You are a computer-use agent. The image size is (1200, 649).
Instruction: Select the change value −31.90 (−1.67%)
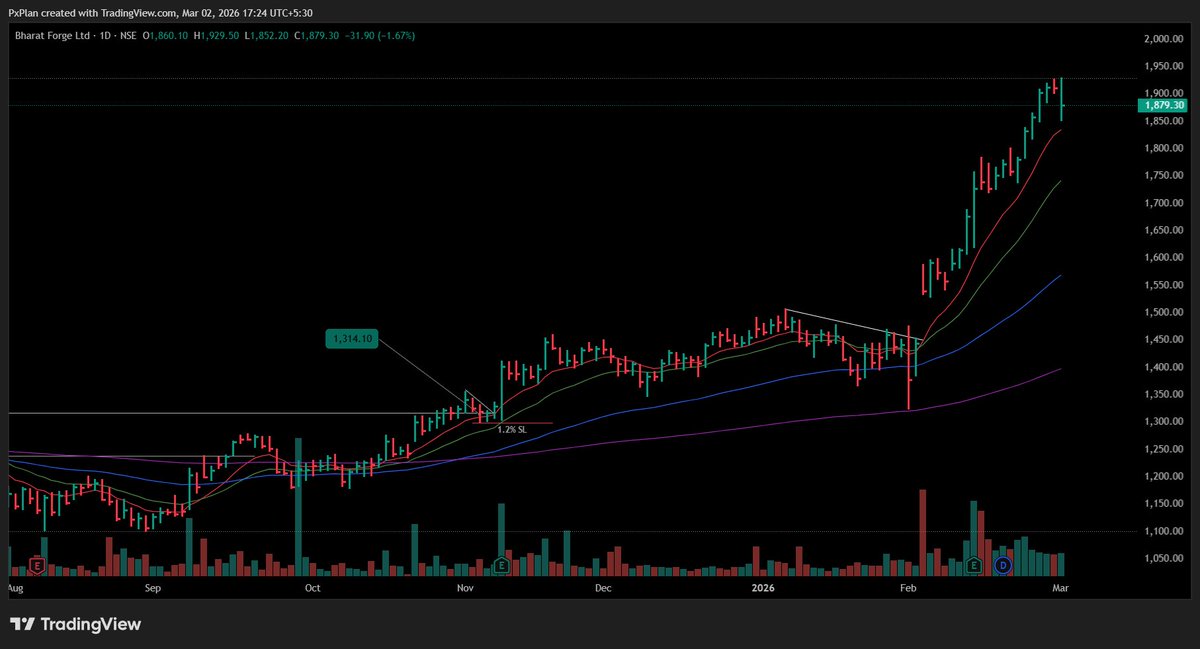[382, 35]
